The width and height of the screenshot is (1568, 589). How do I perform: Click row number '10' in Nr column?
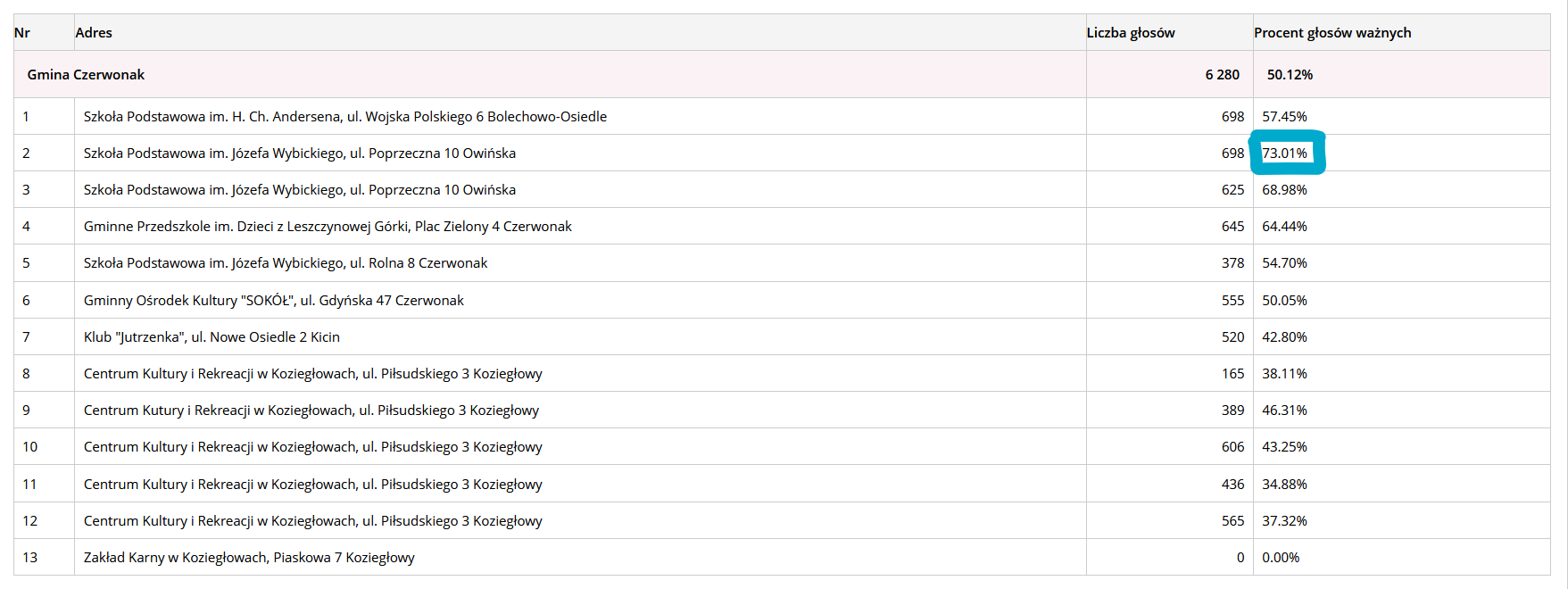[x=30, y=447]
